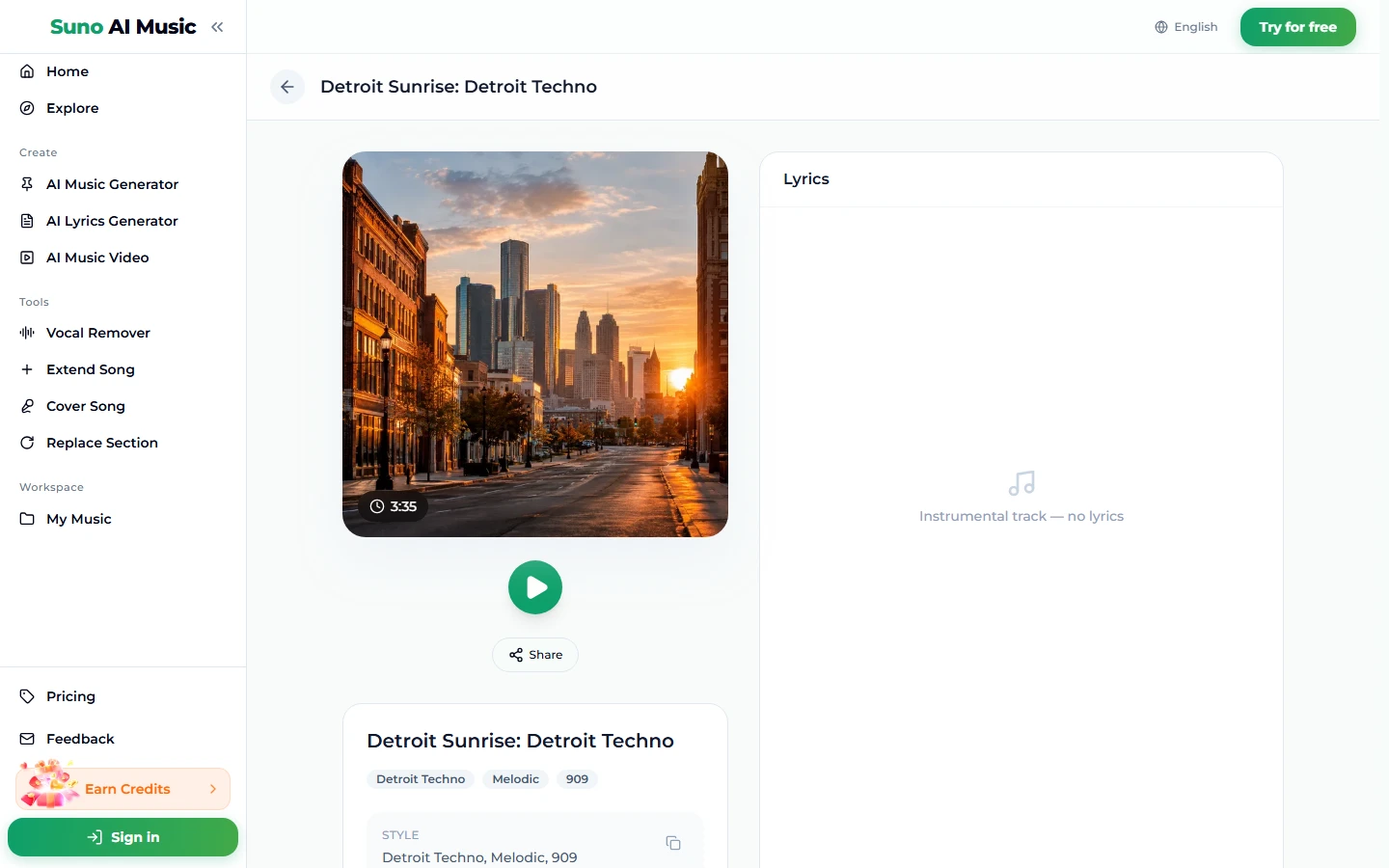Open AI Music Generator
Image resolution: width=1389 pixels, height=868 pixels.
point(123,184)
